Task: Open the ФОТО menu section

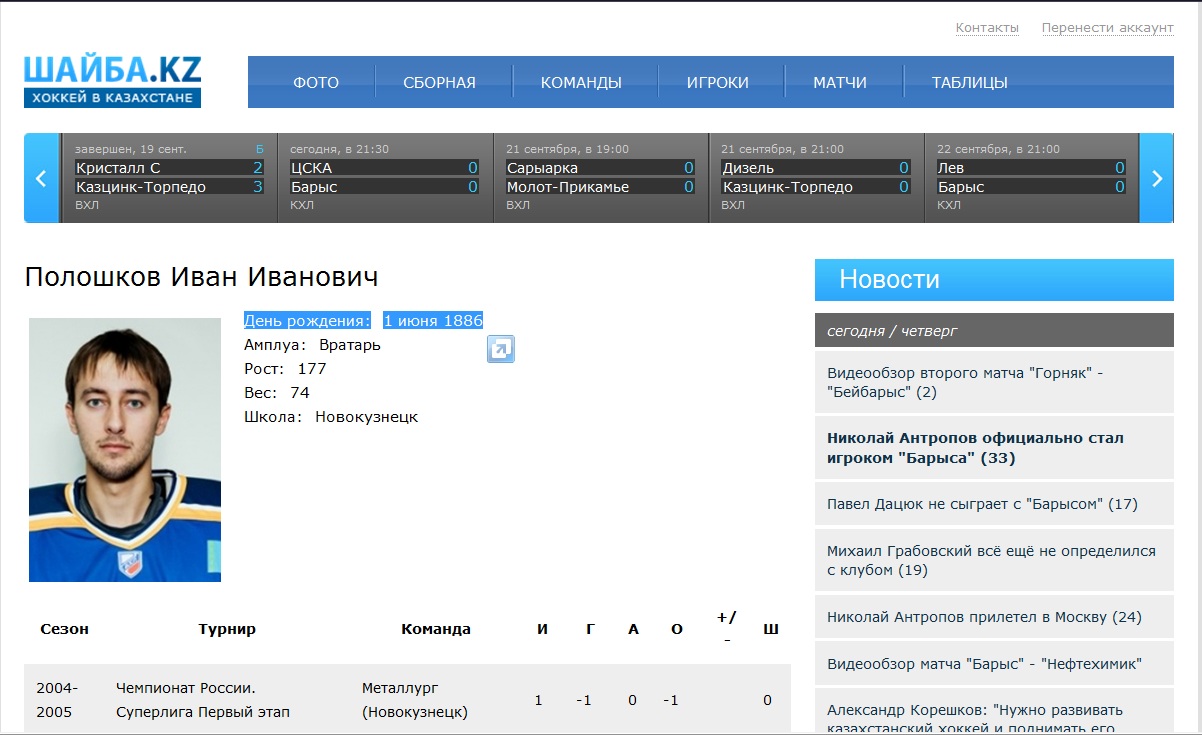Action: [x=316, y=83]
